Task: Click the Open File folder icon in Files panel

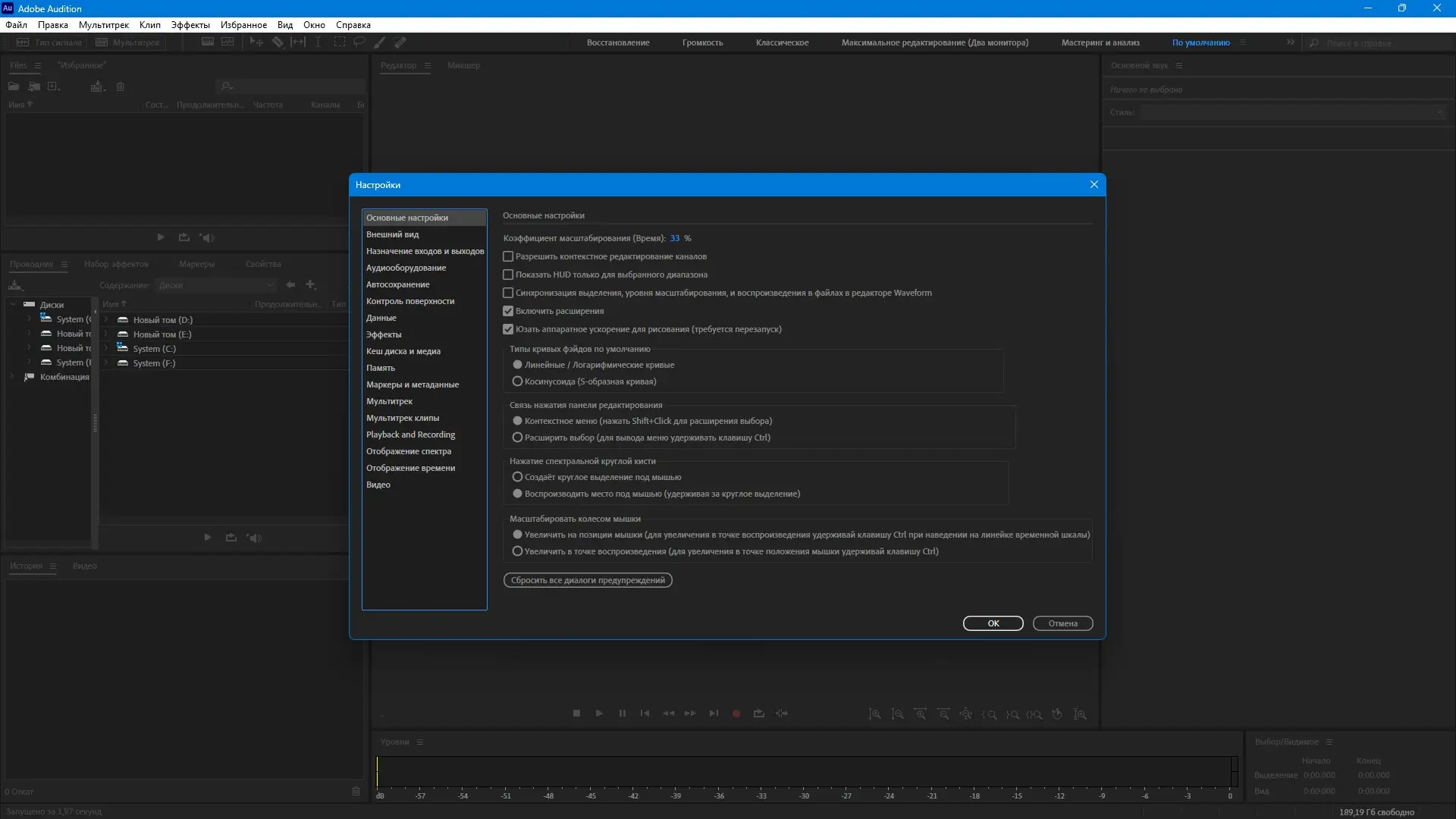Action: [x=14, y=86]
